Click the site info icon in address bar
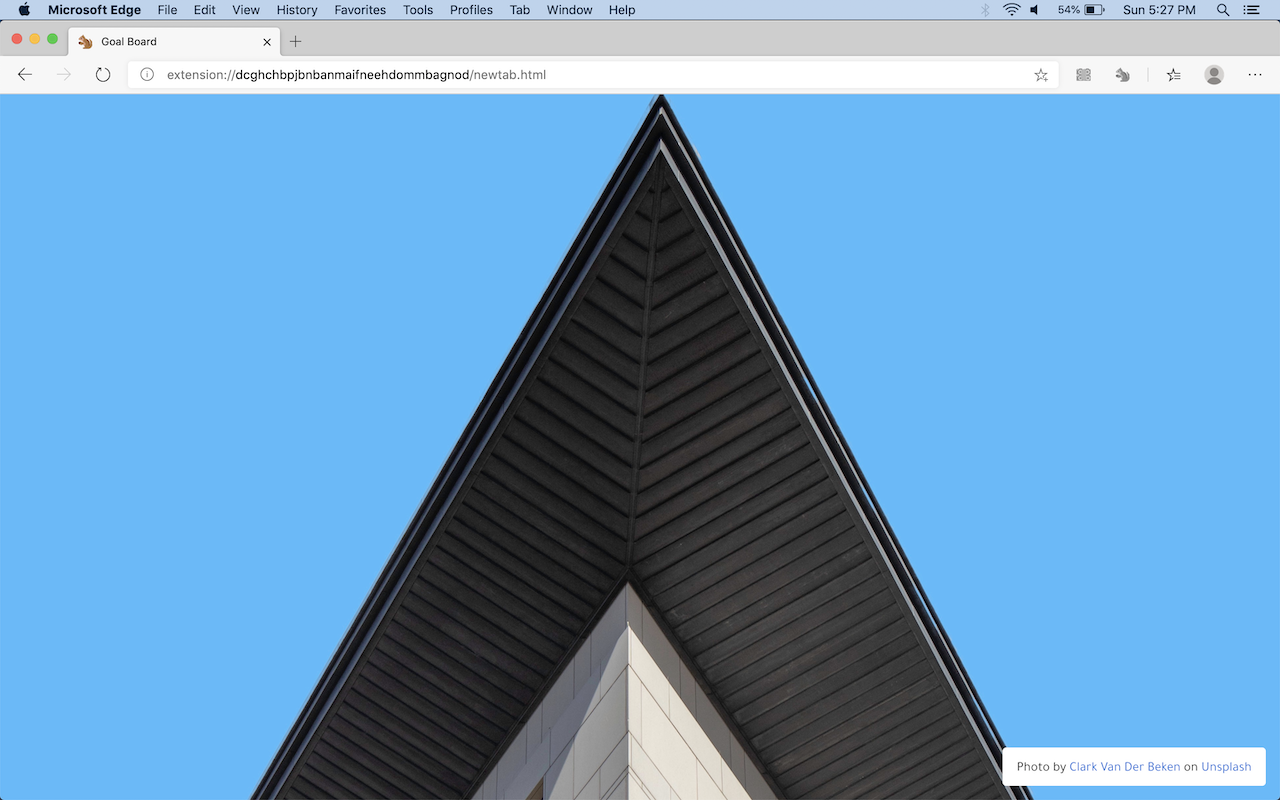The width and height of the screenshot is (1280, 800). click(x=147, y=75)
